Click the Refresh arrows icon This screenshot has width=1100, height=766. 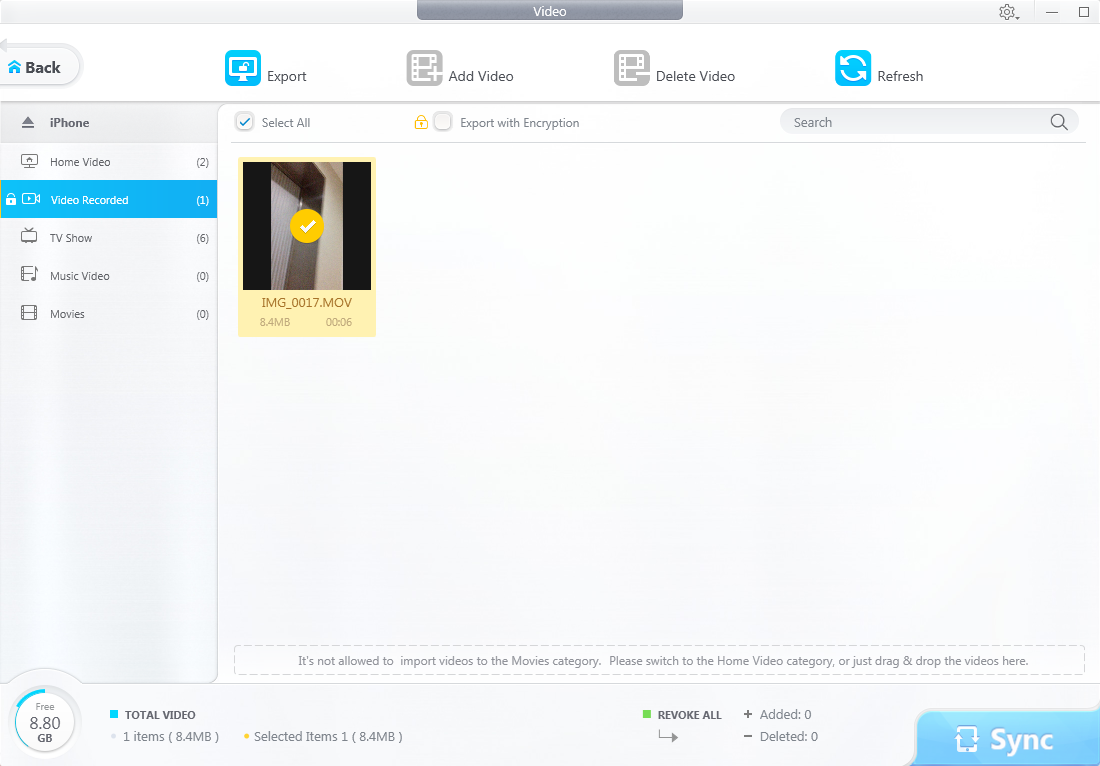pyautogui.click(x=853, y=69)
